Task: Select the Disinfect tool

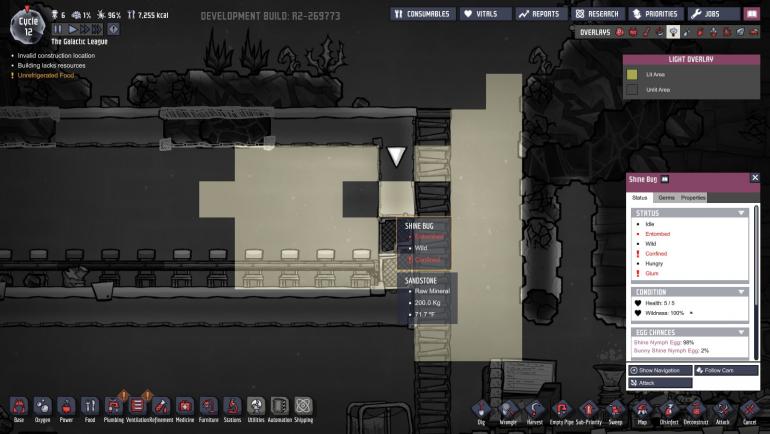Action: click(669, 409)
